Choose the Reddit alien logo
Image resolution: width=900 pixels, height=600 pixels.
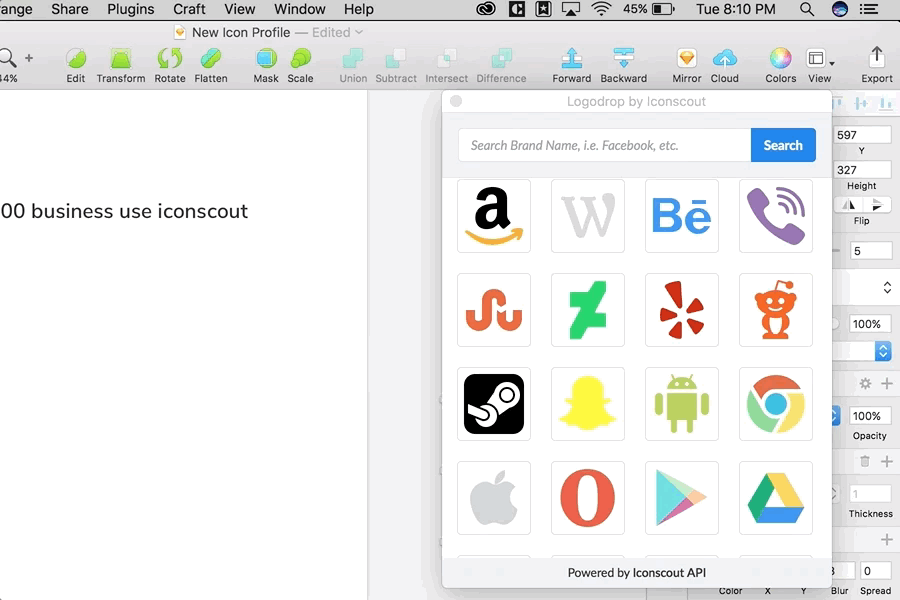[x=775, y=310]
